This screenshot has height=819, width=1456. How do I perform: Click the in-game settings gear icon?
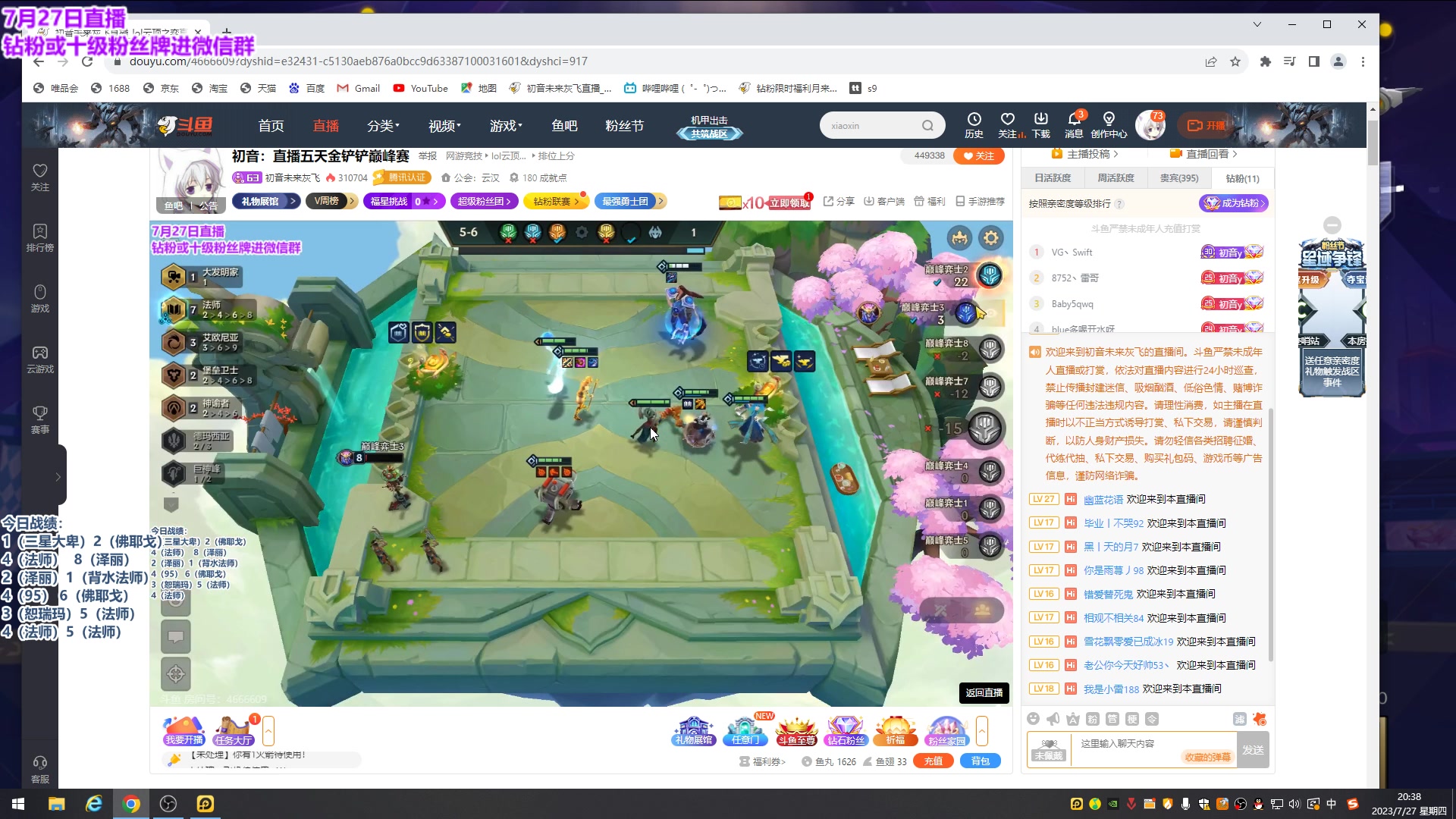[990, 238]
